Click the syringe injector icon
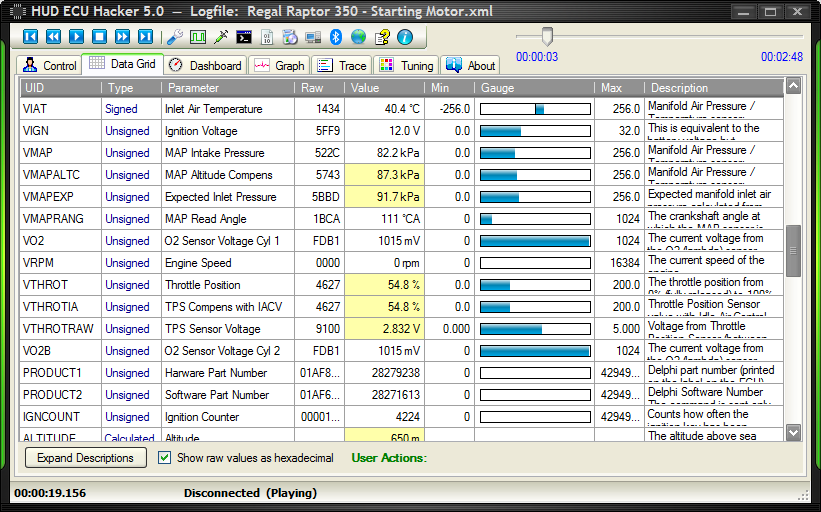Viewport: 821px width, 512px height. pyautogui.click(x=220, y=37)
